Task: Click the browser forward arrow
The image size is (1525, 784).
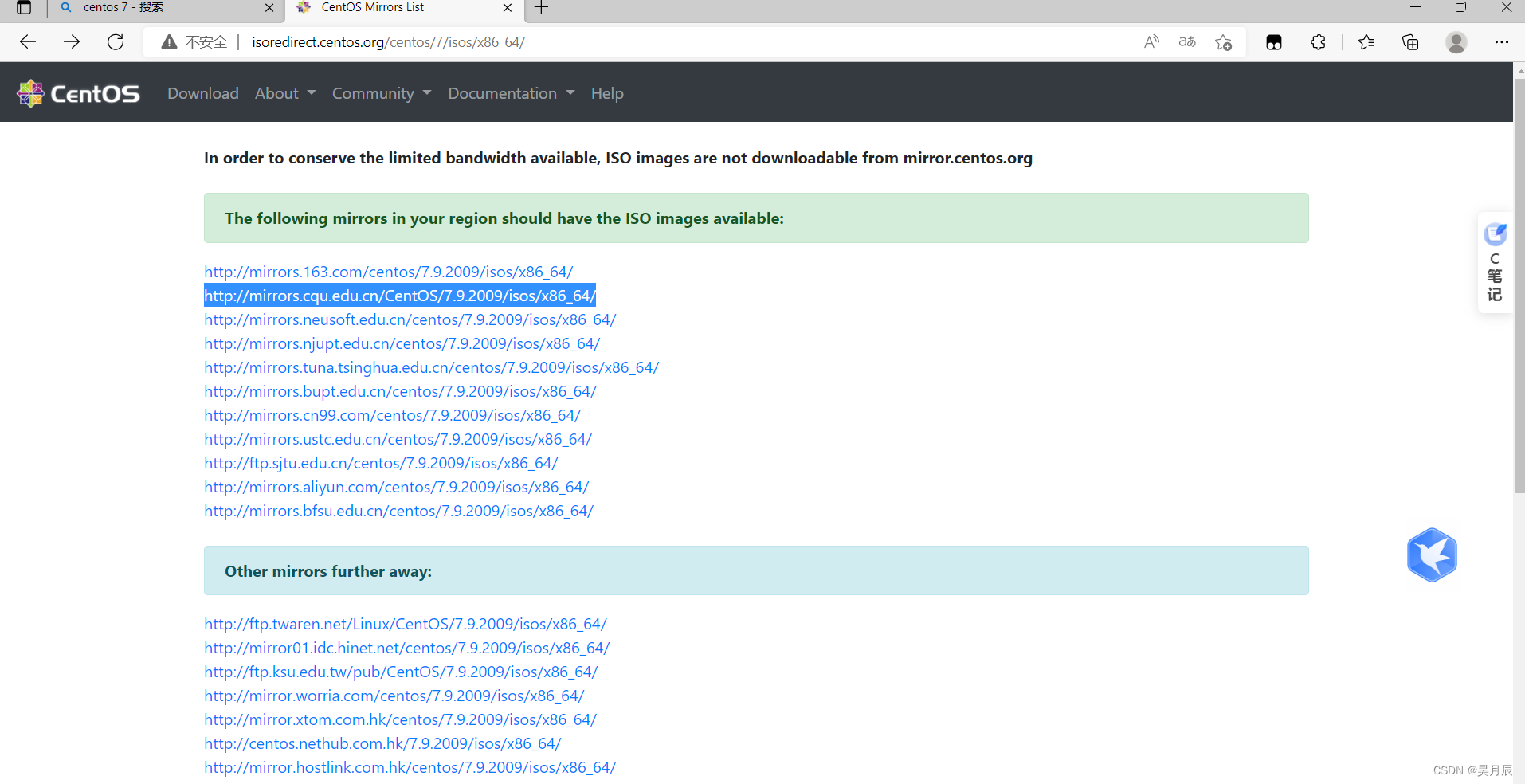Action: coord(72,42)
